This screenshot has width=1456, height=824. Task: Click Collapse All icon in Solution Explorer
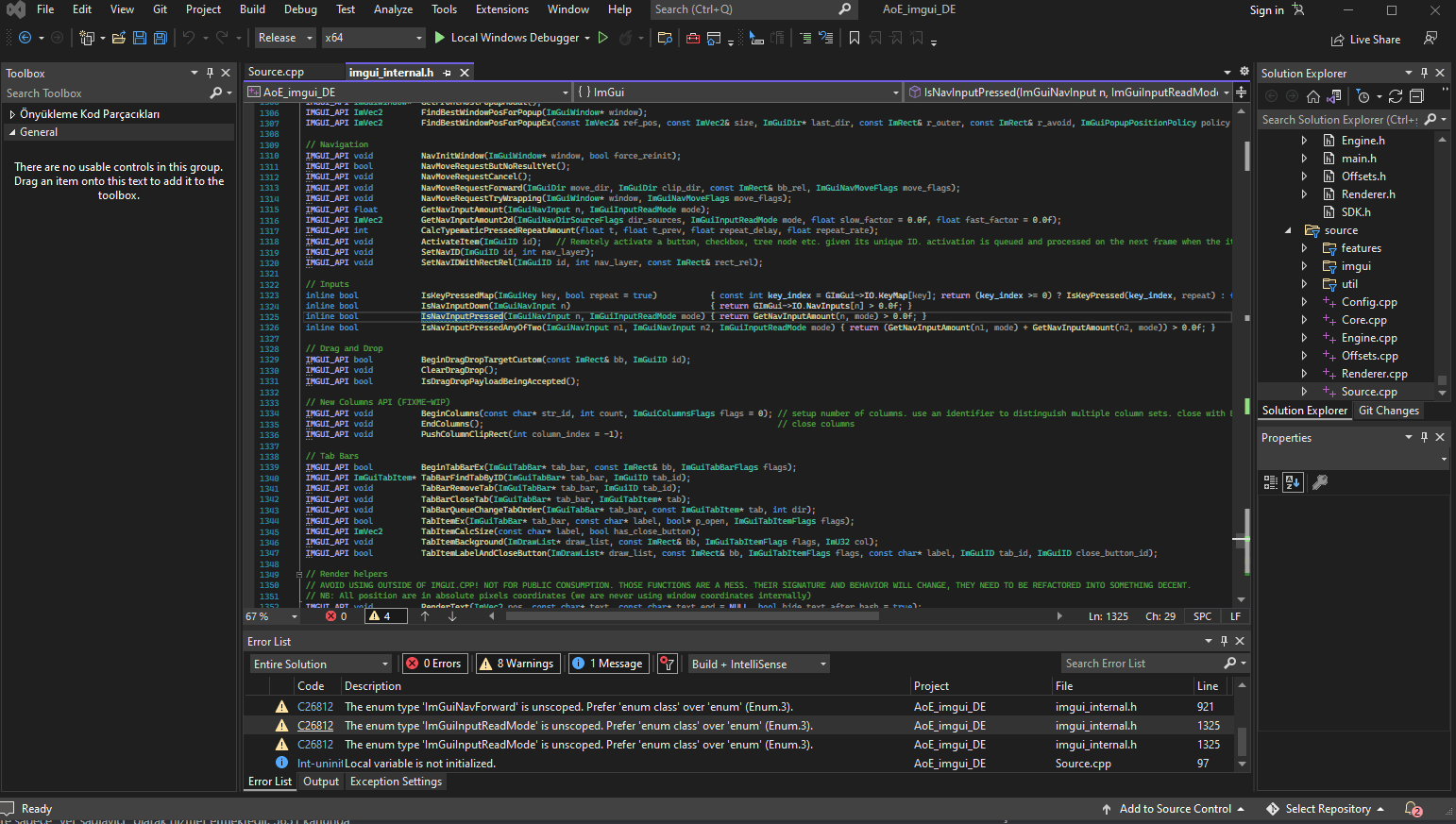pyautogui.click(x=1416, y=96)
